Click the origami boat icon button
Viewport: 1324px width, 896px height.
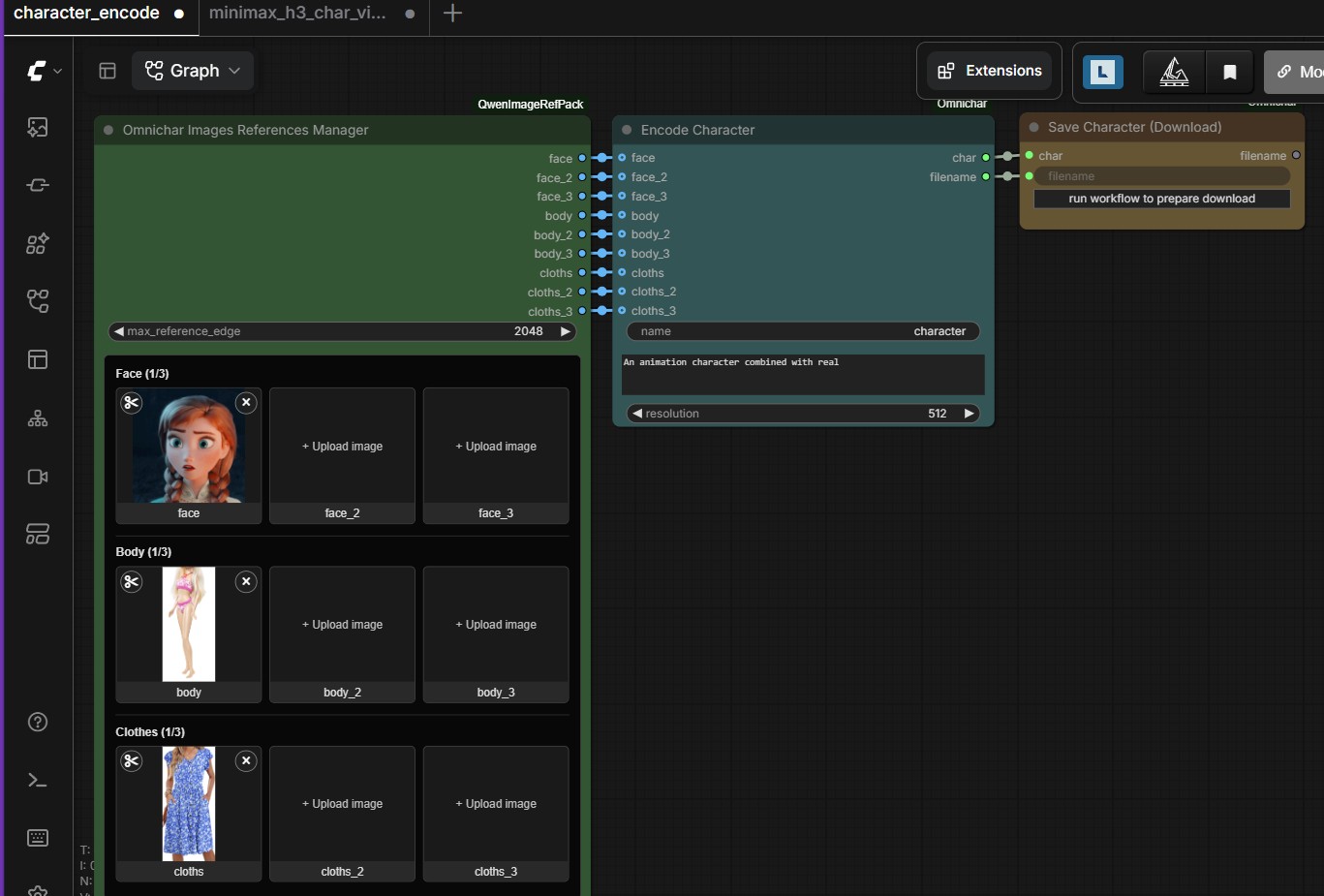tap(1174, 72)
